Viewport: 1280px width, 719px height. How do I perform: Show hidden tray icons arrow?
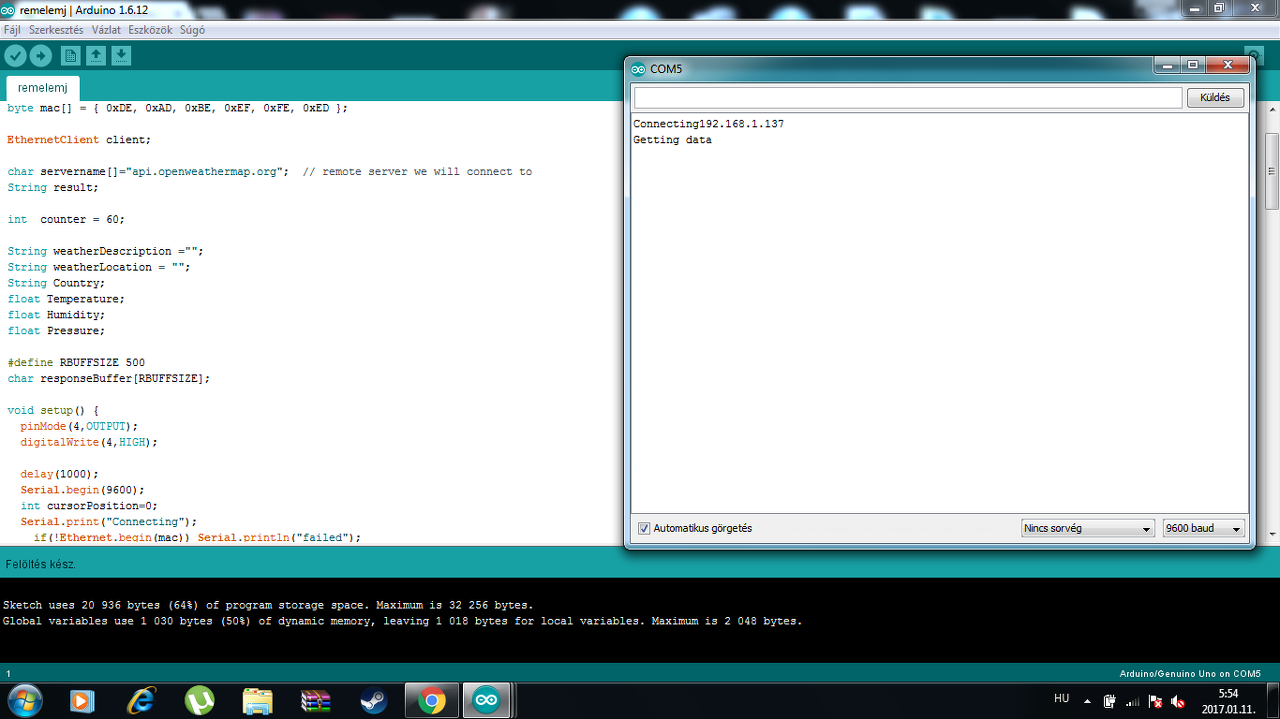tap(1087, 701)
